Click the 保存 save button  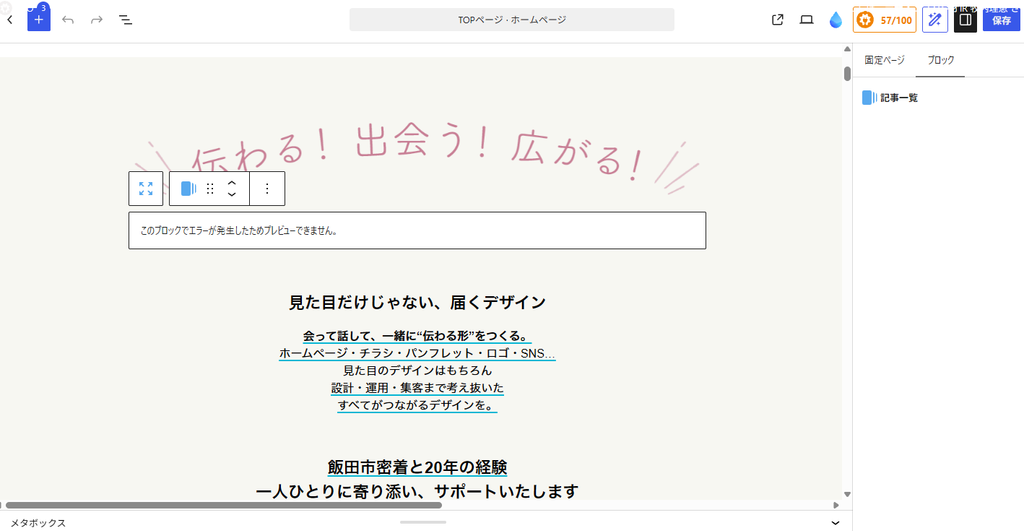click(x=1001, y=20)
